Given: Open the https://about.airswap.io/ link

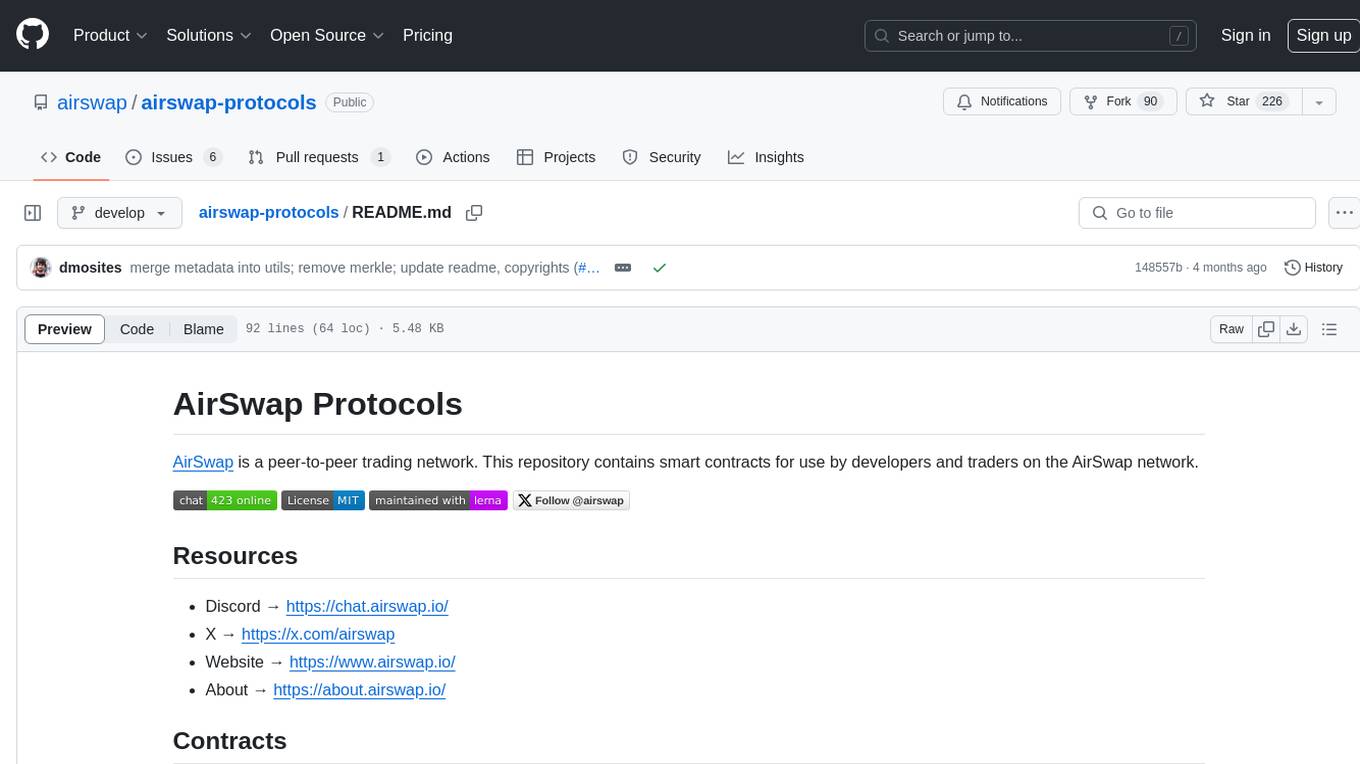Looking at the screenshot, I should 359,690.
